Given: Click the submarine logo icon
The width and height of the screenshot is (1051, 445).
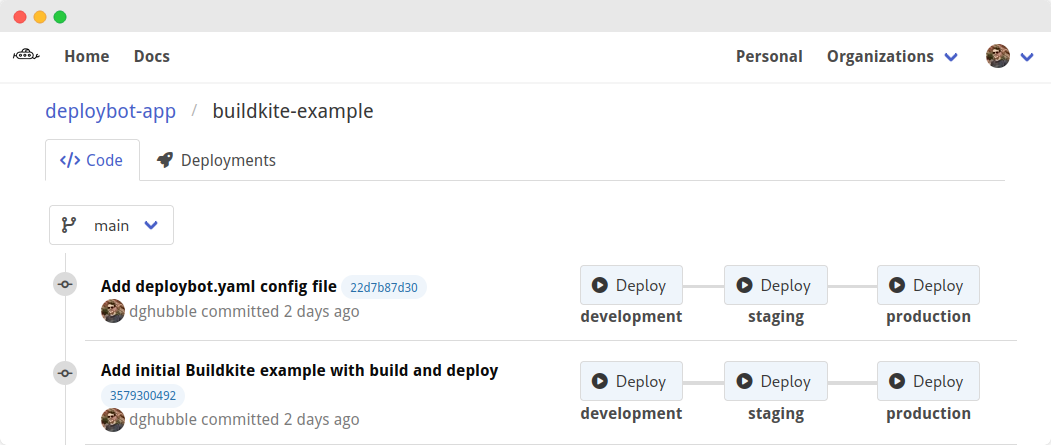Looking at the screenshot, I should (x=26, y=56).
